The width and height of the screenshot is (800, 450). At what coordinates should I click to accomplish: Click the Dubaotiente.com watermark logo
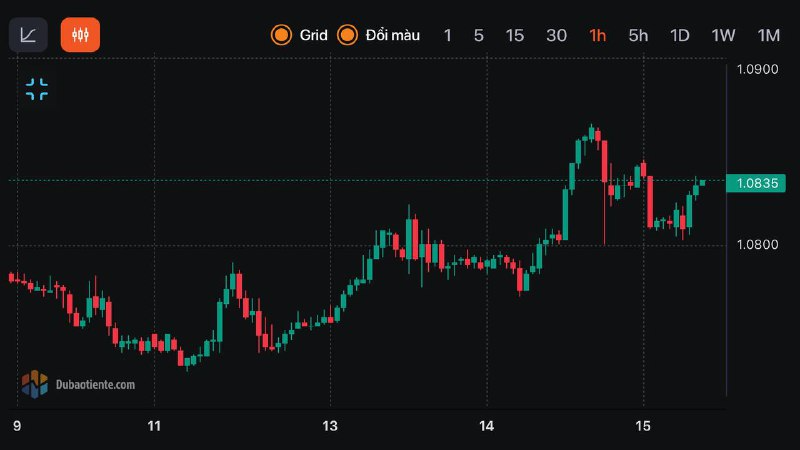[x=78, y=383]
